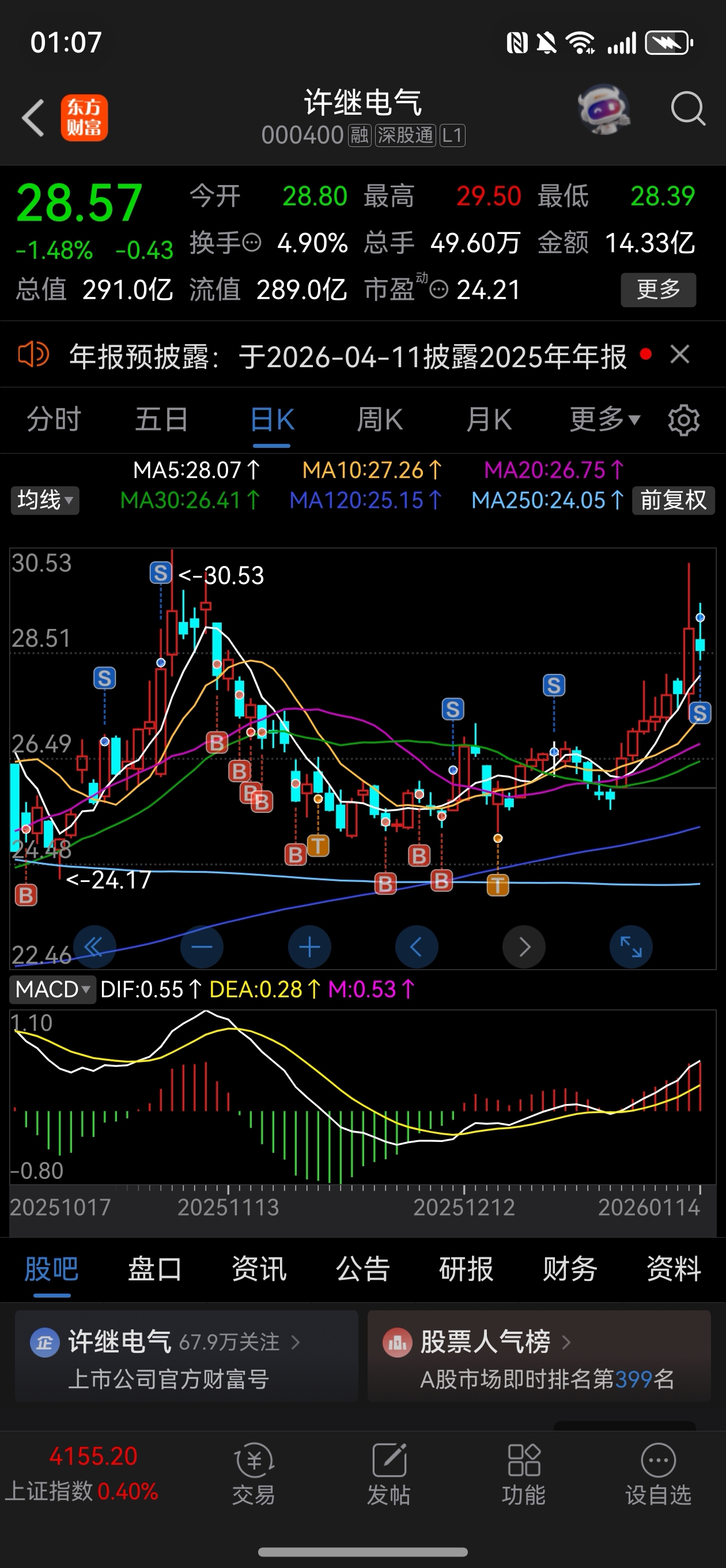Select the 日K chart tab
This screenshot has height=1568, width=726.
(x=272, y=420)
